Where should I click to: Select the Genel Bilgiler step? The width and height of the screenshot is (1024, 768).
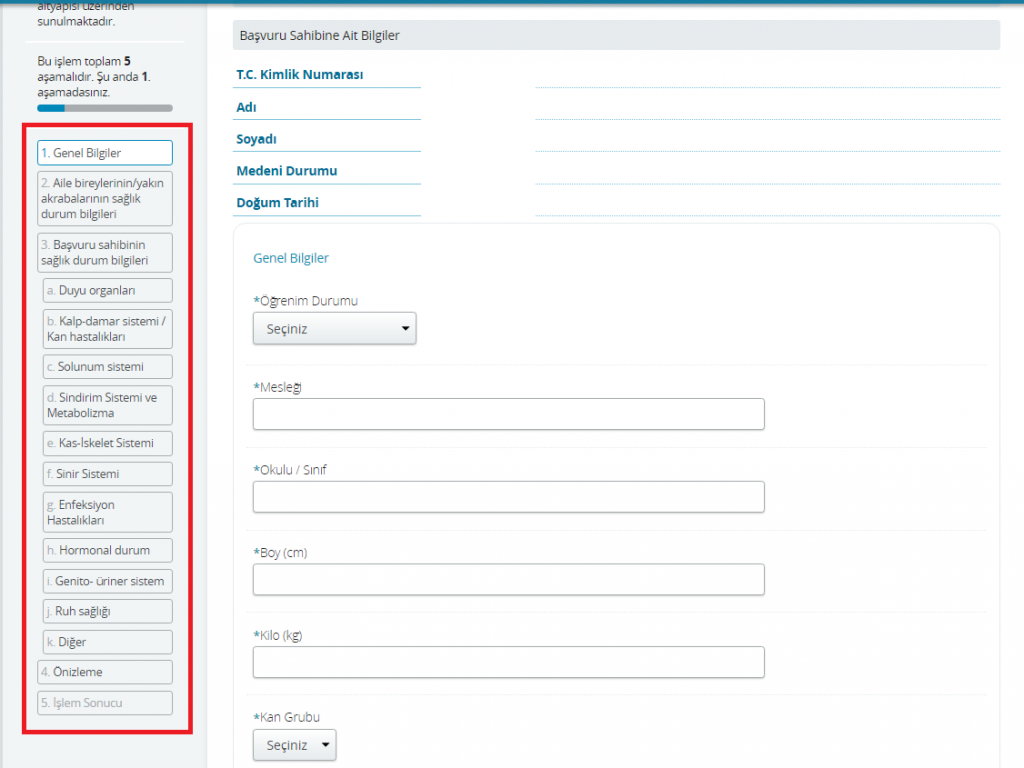[x=105, y=153]
